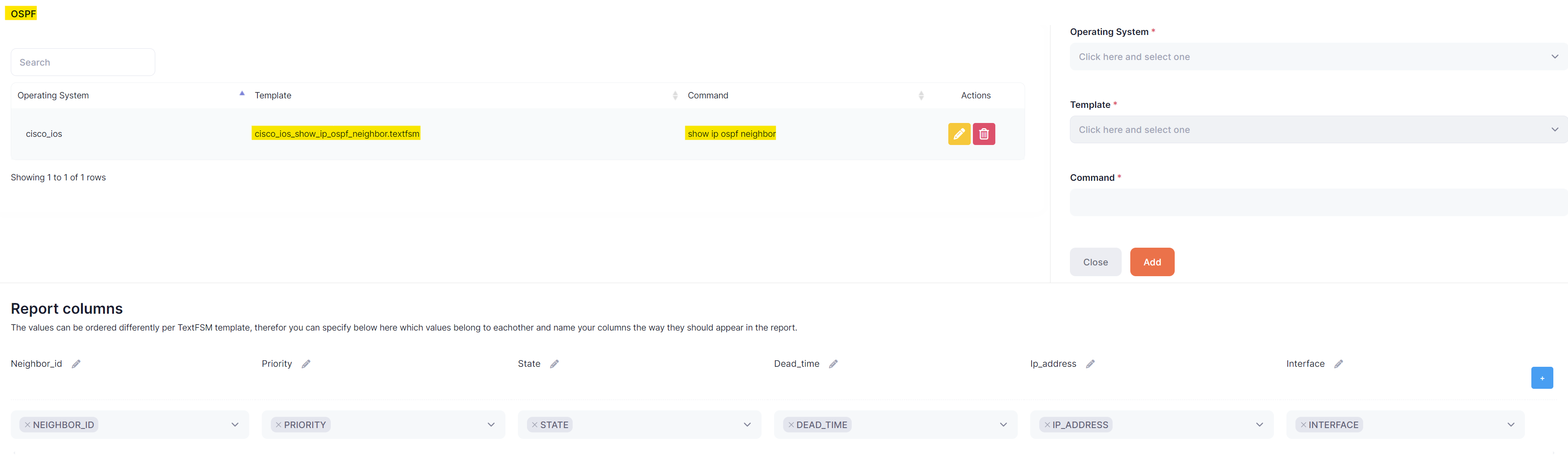Image resolution: width=1568 pixels, height=460 pixels.
Task: Expand the PRIORITY value dropdown
Action: coord(491,425)
